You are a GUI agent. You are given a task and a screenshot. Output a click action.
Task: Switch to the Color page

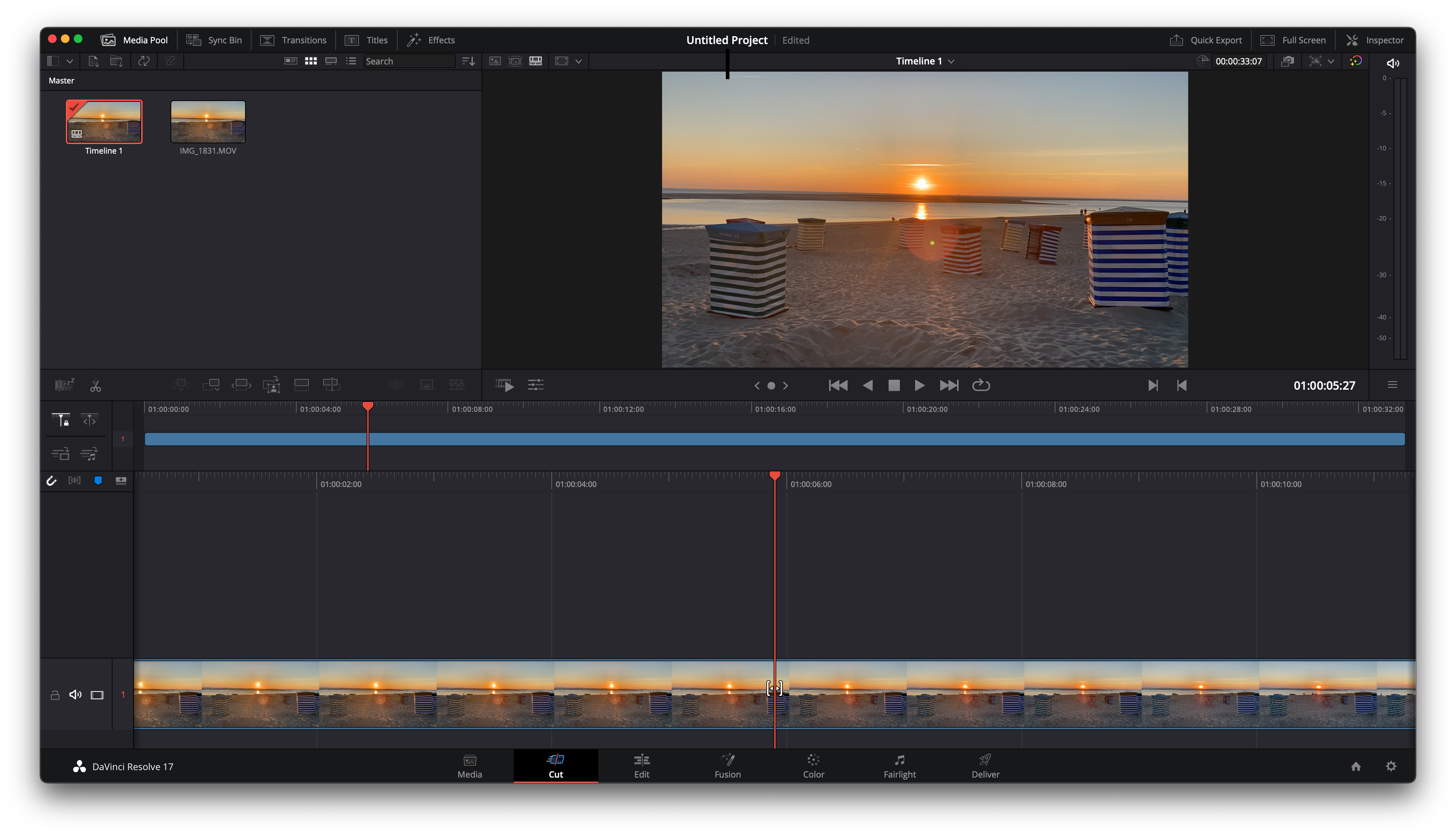(813, 766)
